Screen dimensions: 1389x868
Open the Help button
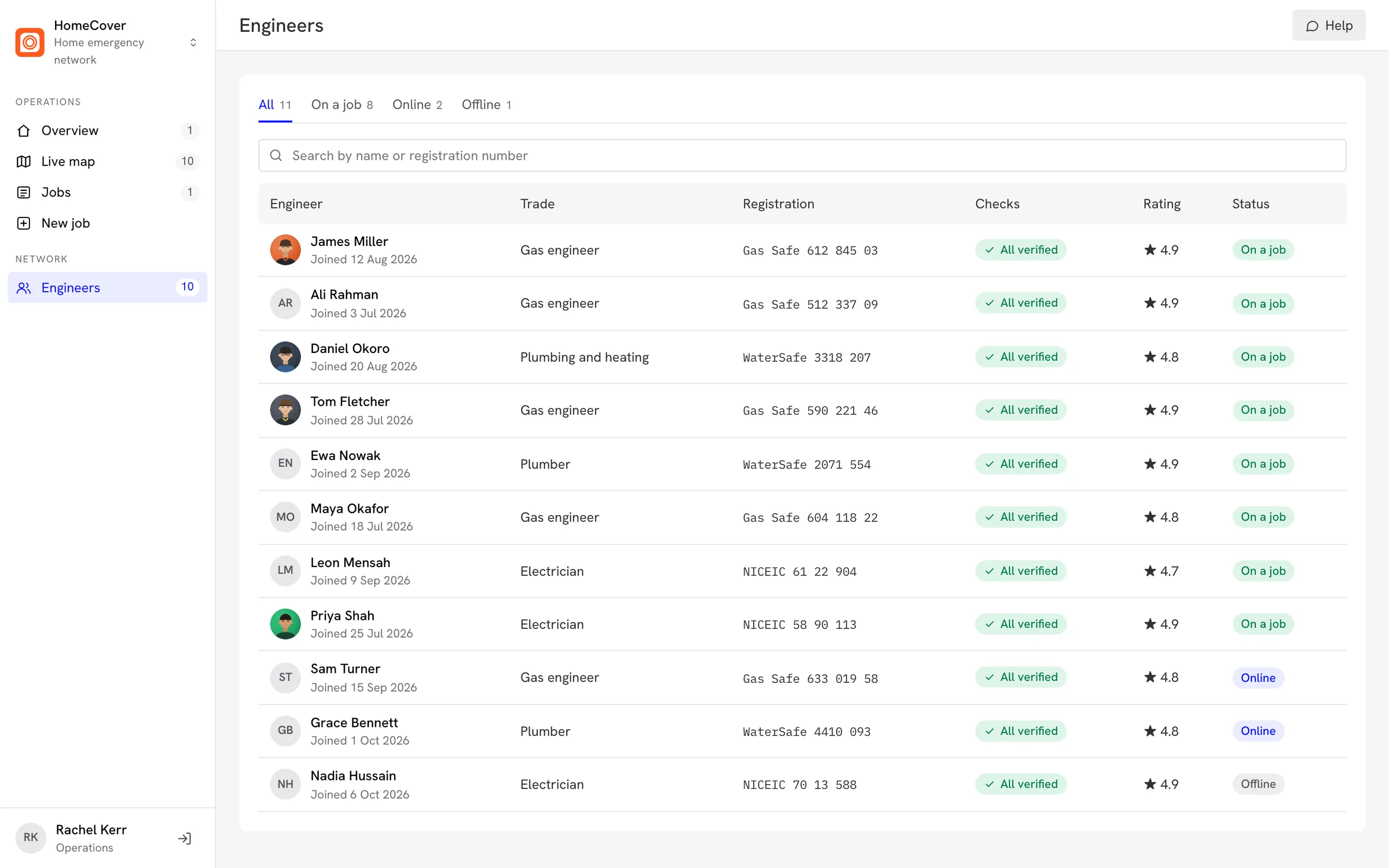coord(1329,25)
